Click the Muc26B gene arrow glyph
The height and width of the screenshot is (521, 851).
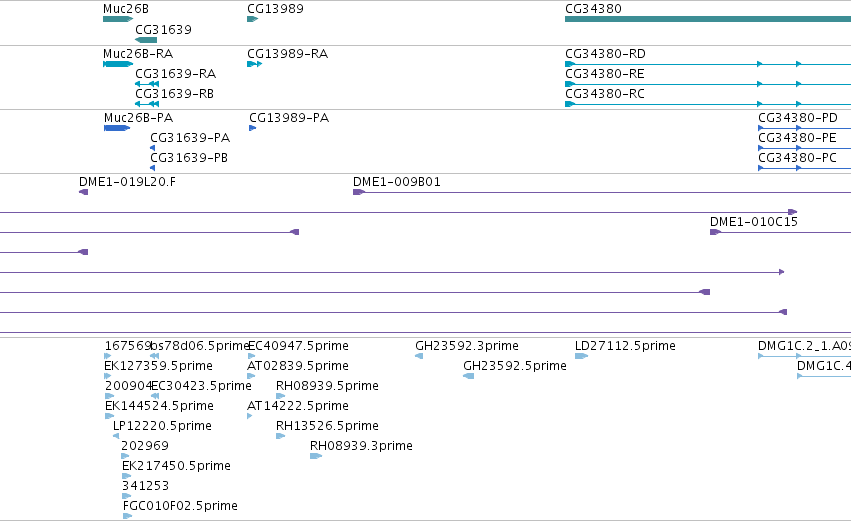click(x=118, y=20)
